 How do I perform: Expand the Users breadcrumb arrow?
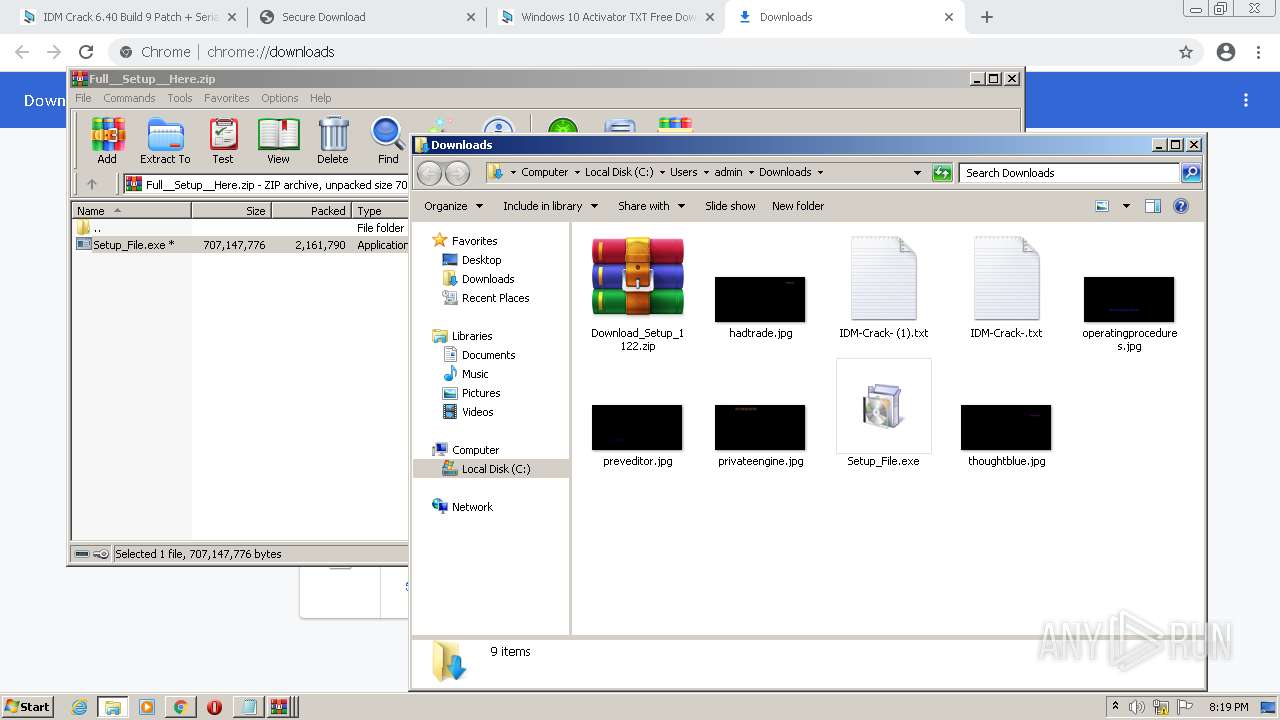pos(706,173)
